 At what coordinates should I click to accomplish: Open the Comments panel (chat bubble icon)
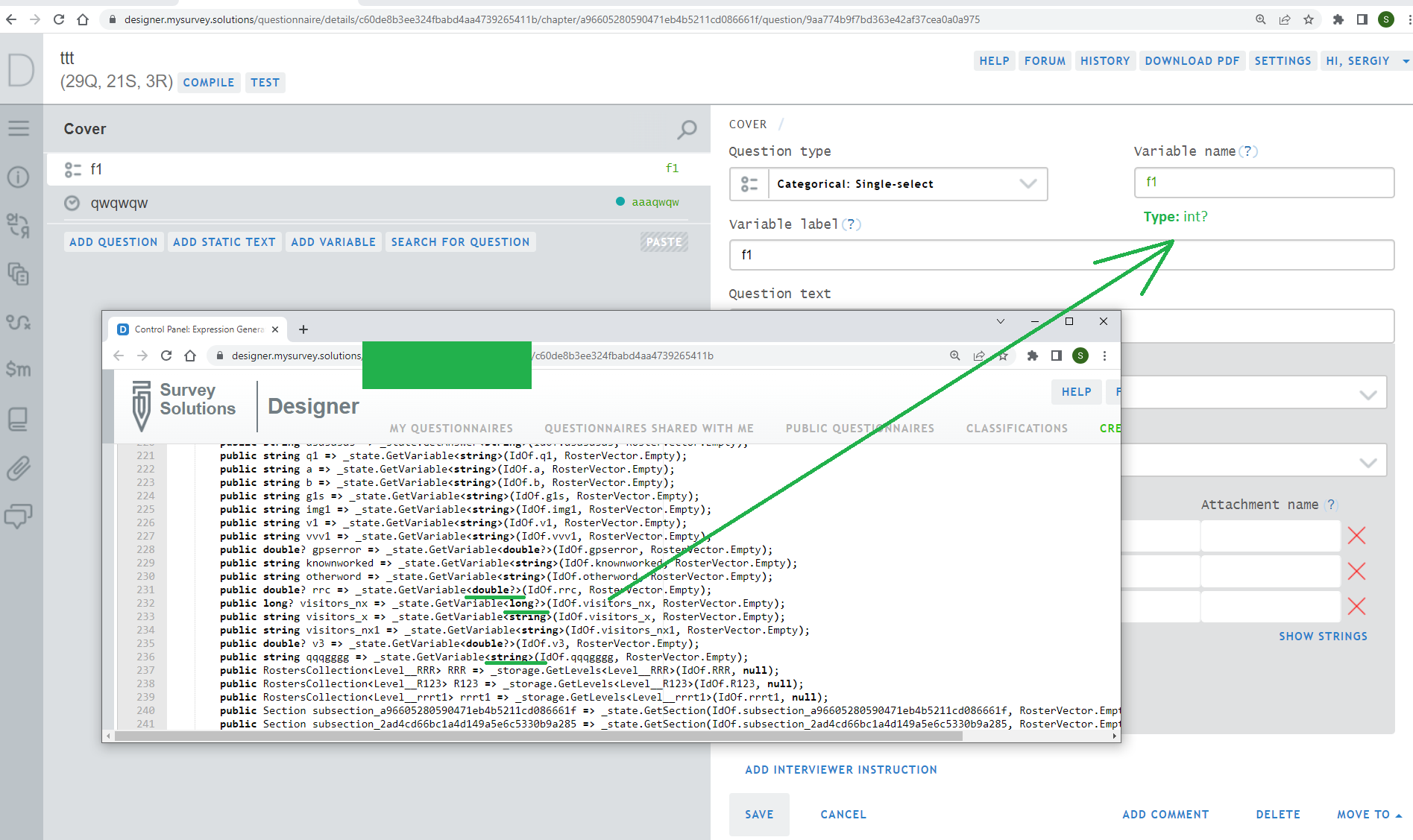[x=19, y=515]
